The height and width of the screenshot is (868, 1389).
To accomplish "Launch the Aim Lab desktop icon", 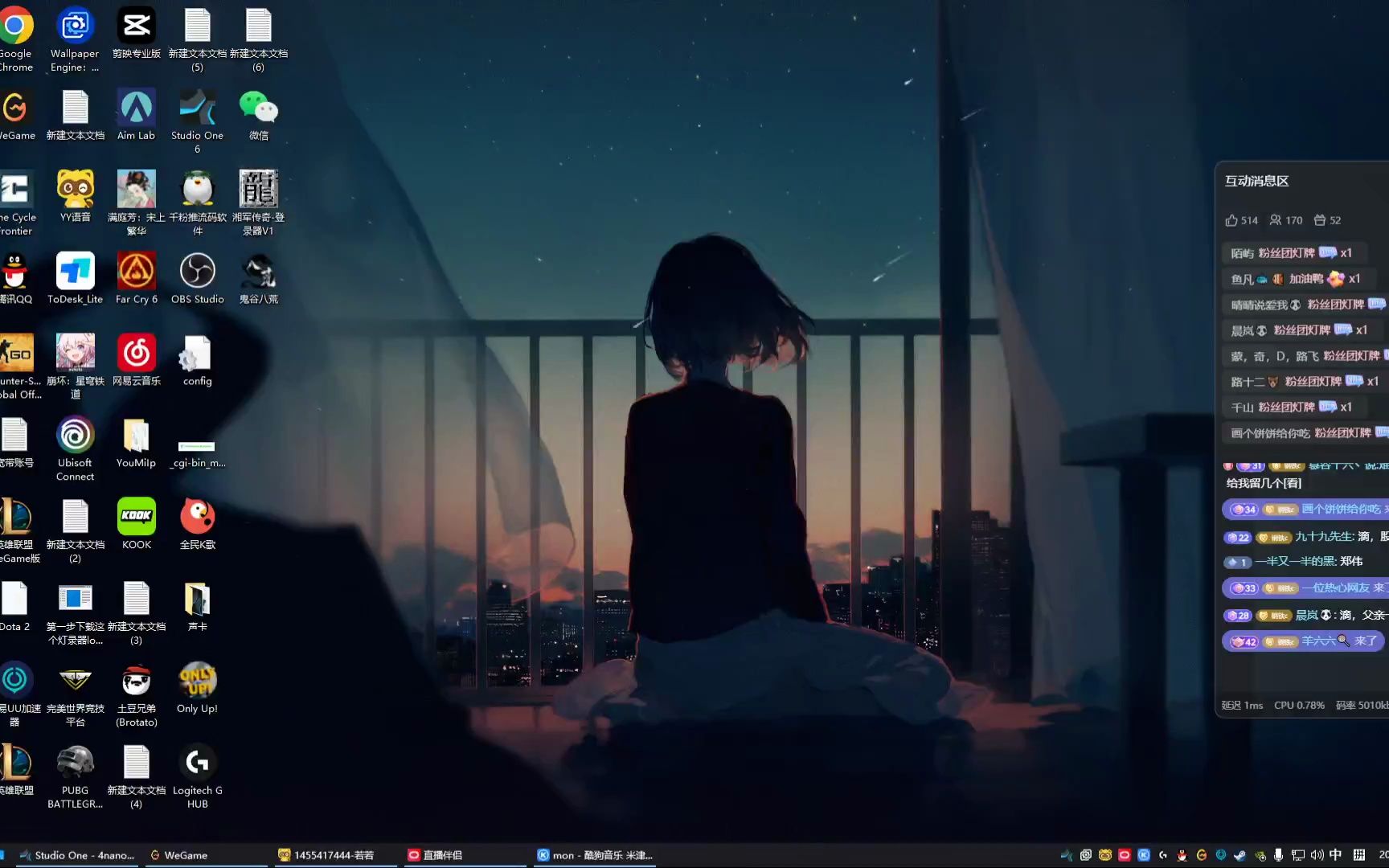I will pyautogui.click(x=137, y=115).
